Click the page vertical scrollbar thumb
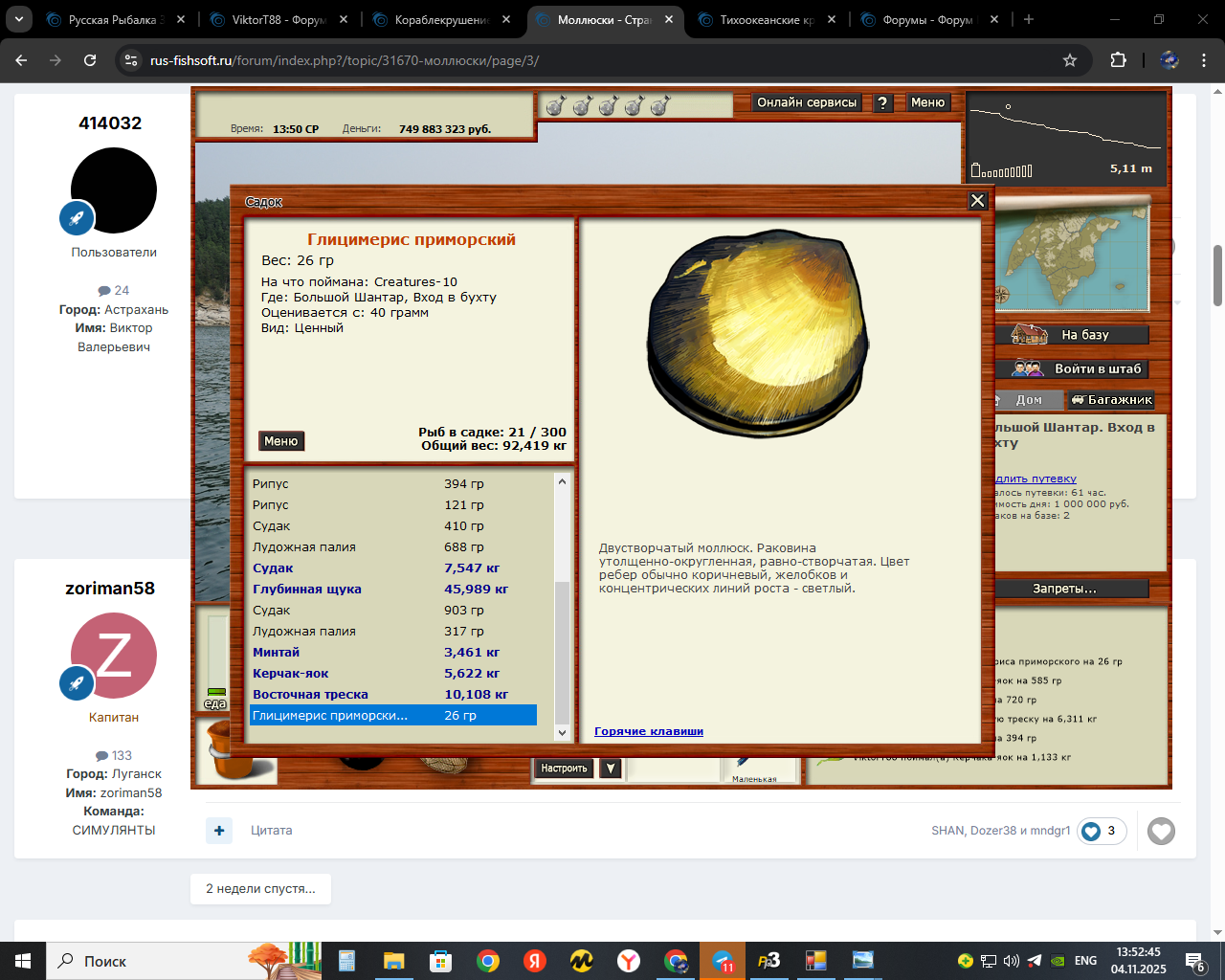This screenshot has height=980, width=1225. [1217, 276]
